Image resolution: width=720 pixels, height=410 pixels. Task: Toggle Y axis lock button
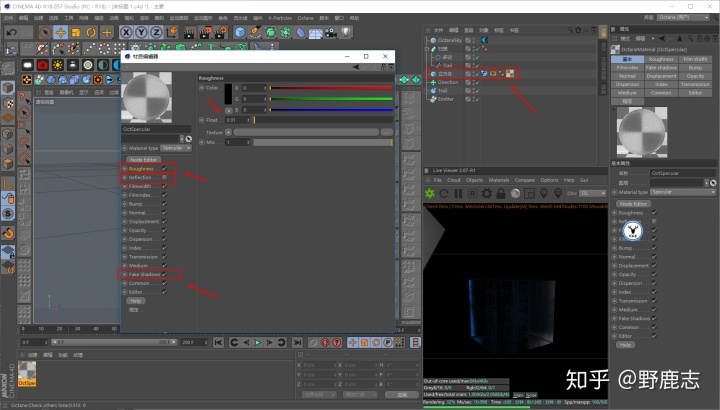141,32
